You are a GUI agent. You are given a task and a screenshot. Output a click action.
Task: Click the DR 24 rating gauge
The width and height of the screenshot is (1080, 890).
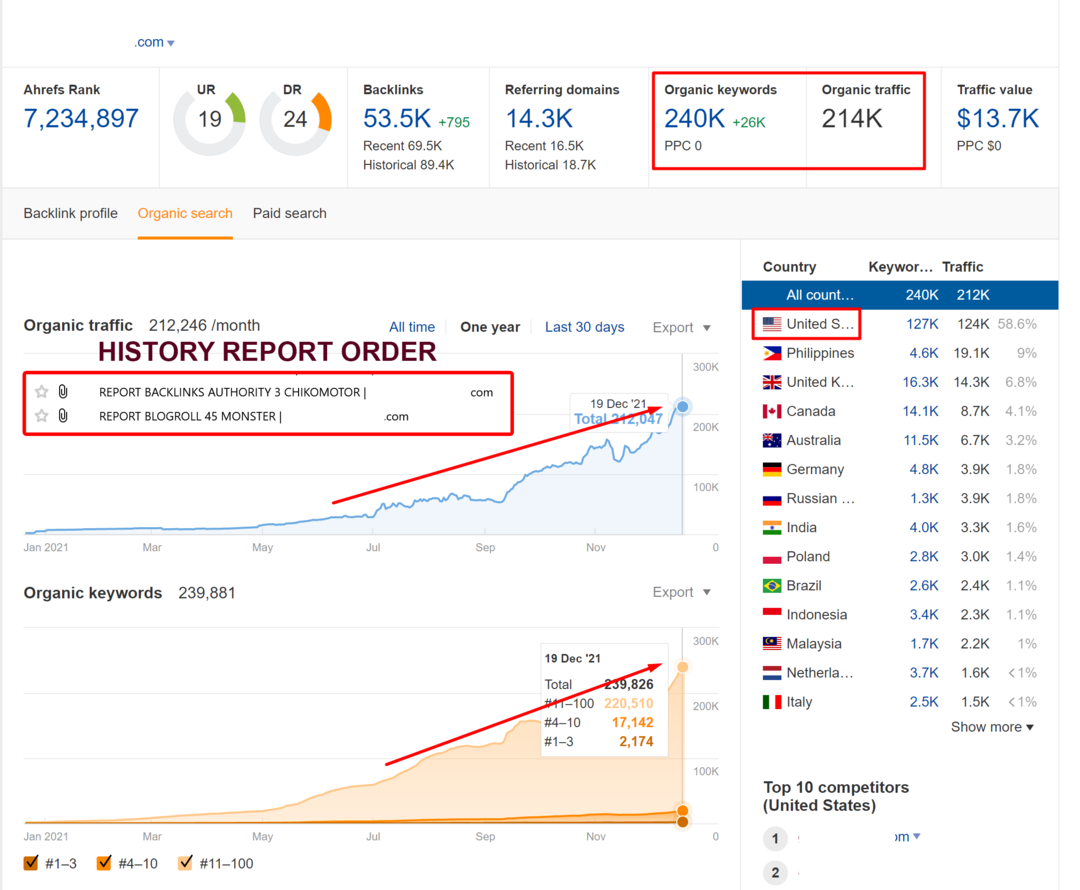295,120
